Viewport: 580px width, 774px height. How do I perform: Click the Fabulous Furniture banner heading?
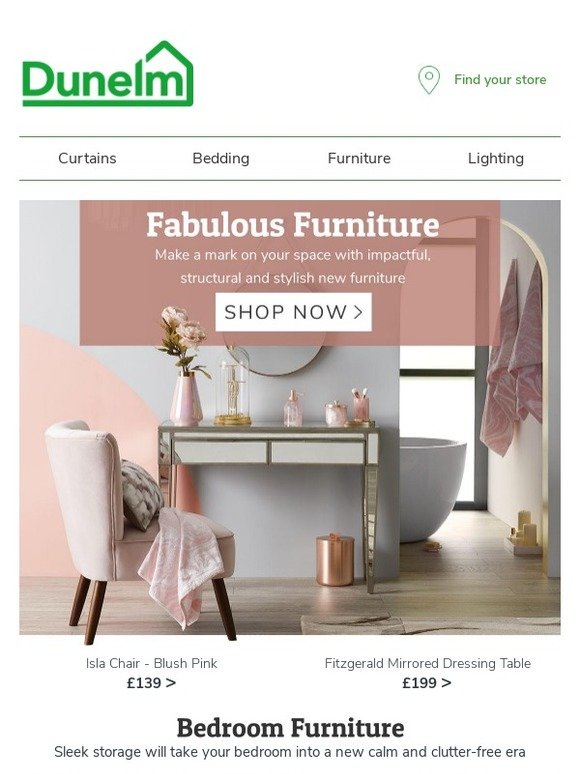tap(293, 225)
